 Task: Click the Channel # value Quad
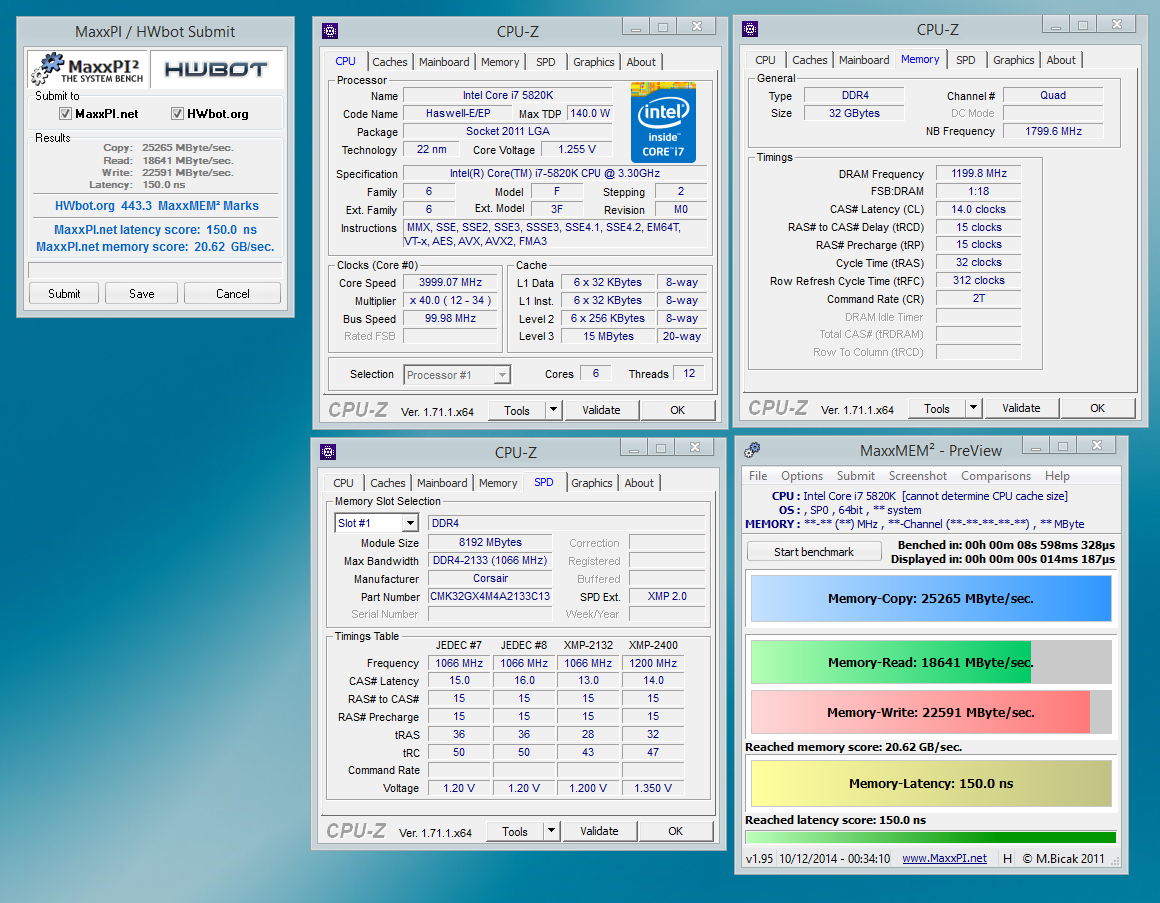pyautogui.click(x=1053, y=95)
